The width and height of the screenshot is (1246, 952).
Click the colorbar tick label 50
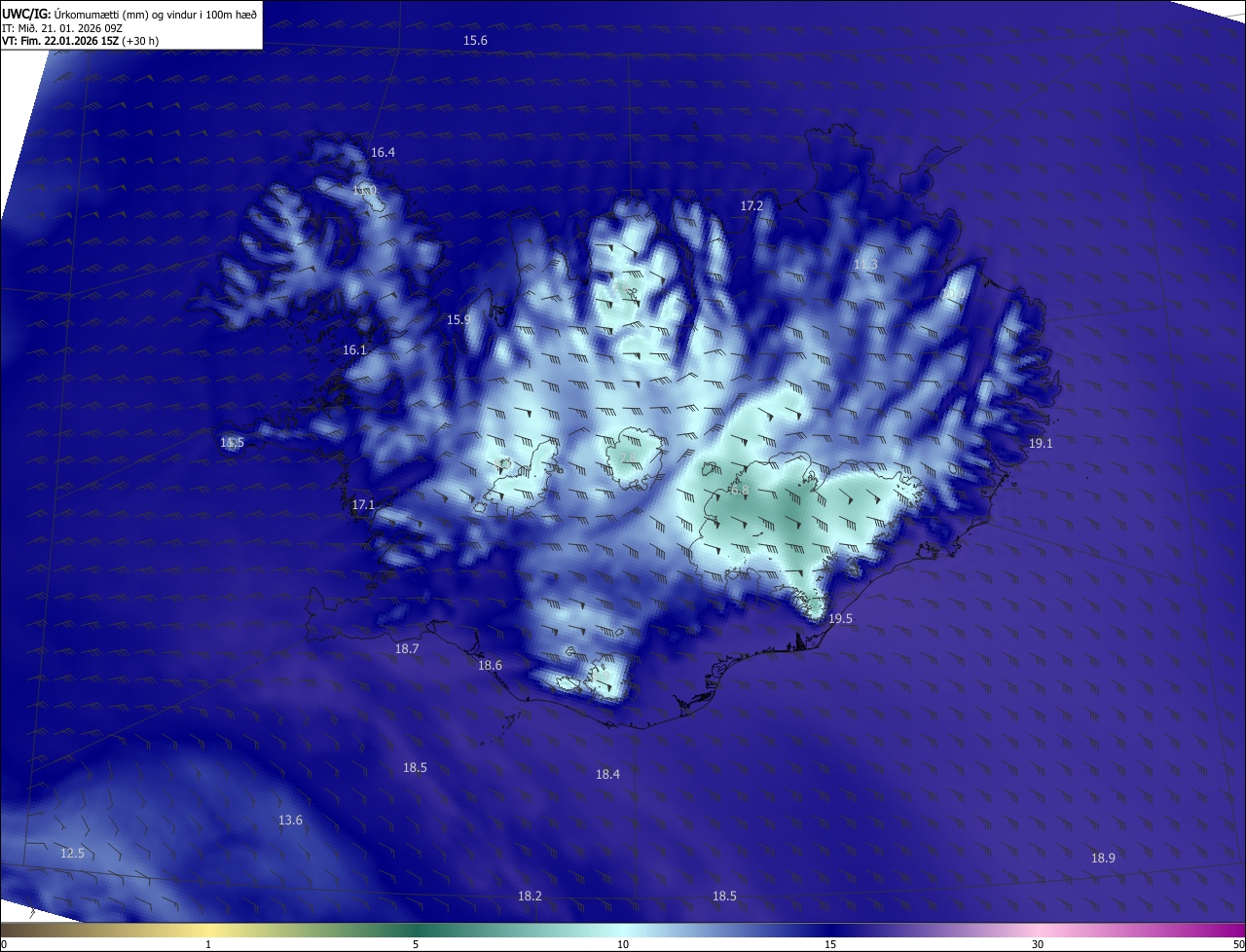click(1238, 944)
